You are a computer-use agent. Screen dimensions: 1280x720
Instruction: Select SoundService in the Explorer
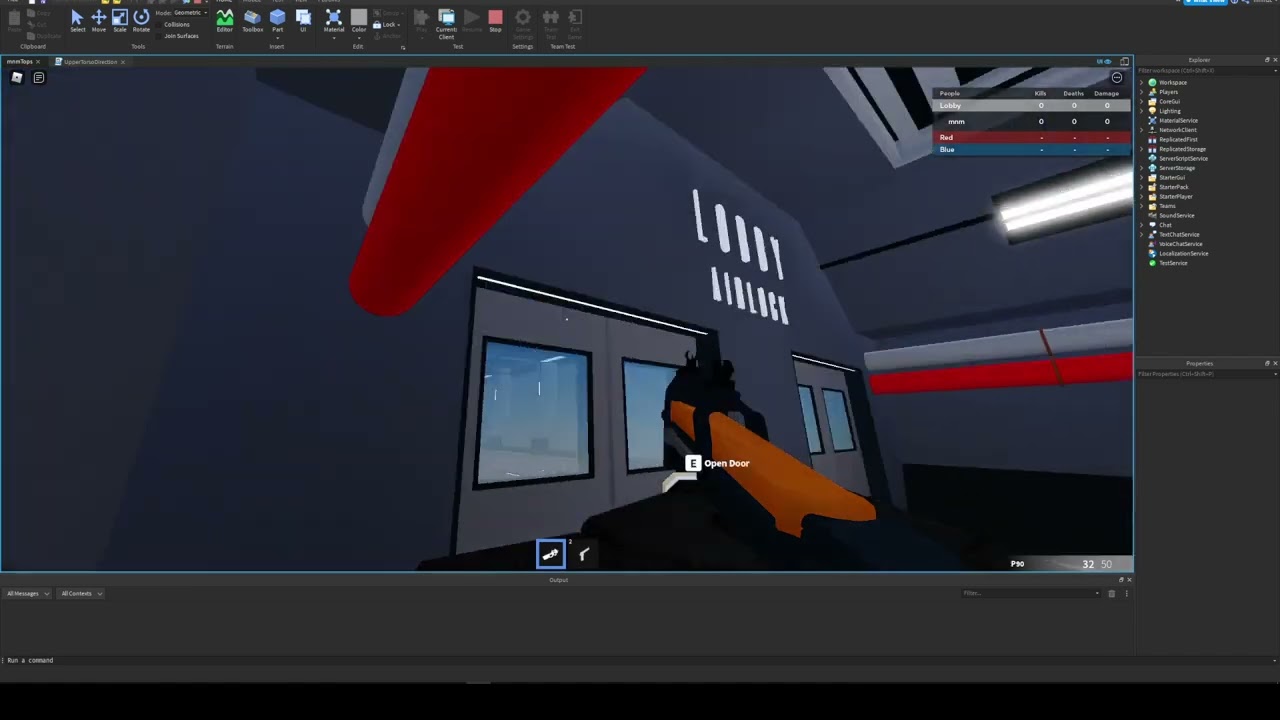point(1176,215)
